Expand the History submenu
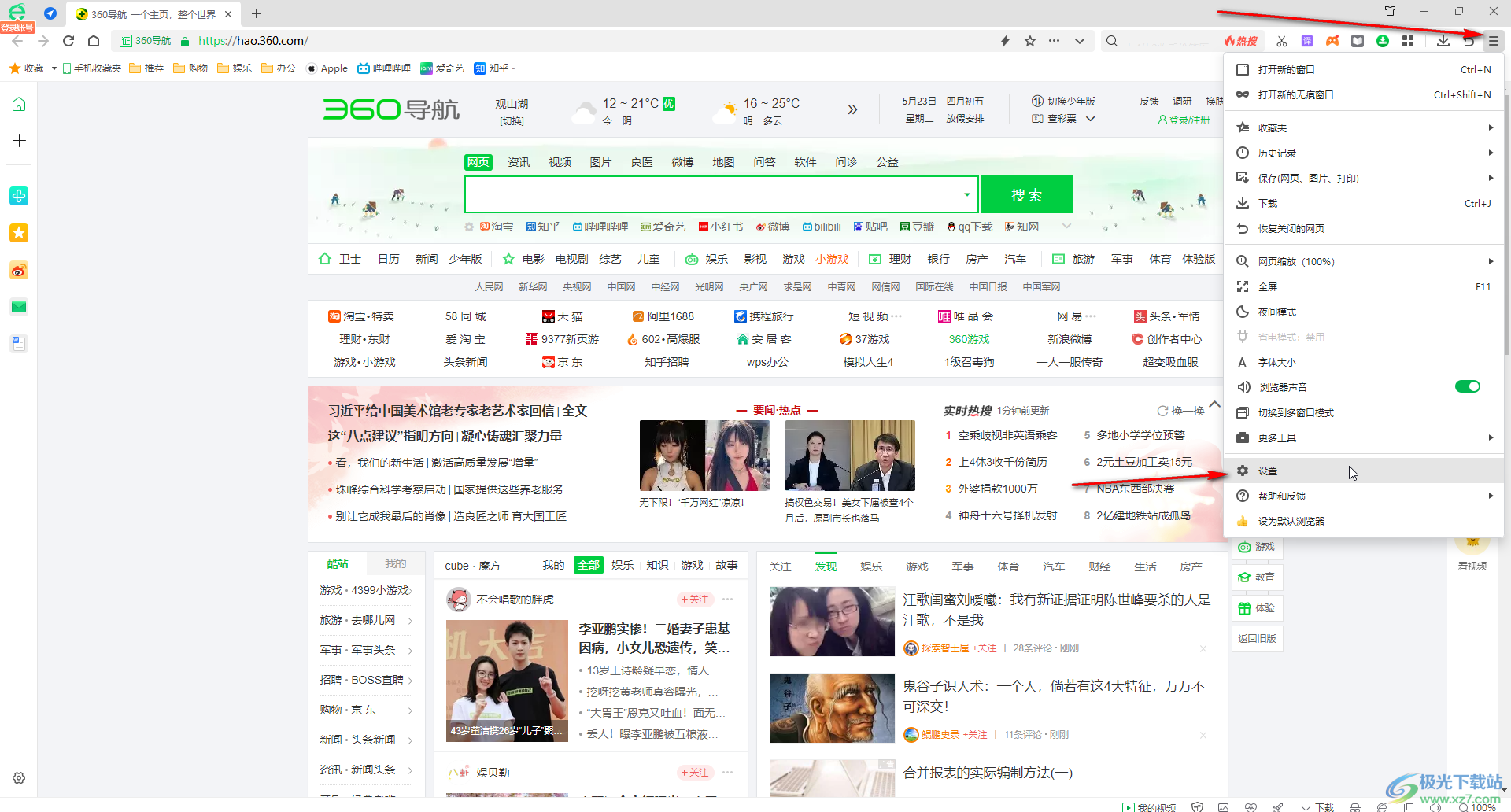The height and width of the screenshot is (812, 1511). click(1364, 153)
